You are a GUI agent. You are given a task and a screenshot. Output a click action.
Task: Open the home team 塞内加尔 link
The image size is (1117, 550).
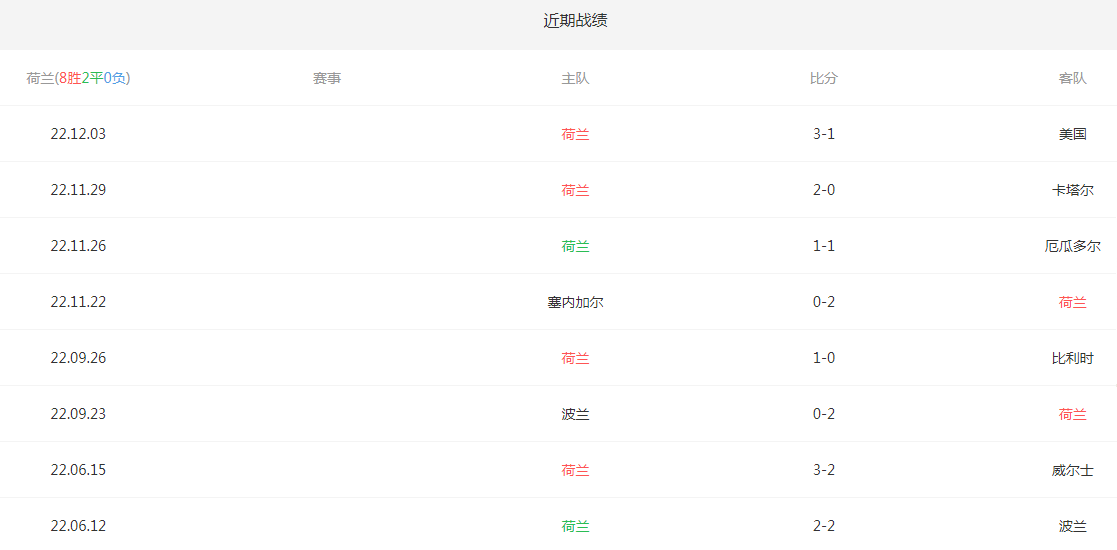[575, 302]
